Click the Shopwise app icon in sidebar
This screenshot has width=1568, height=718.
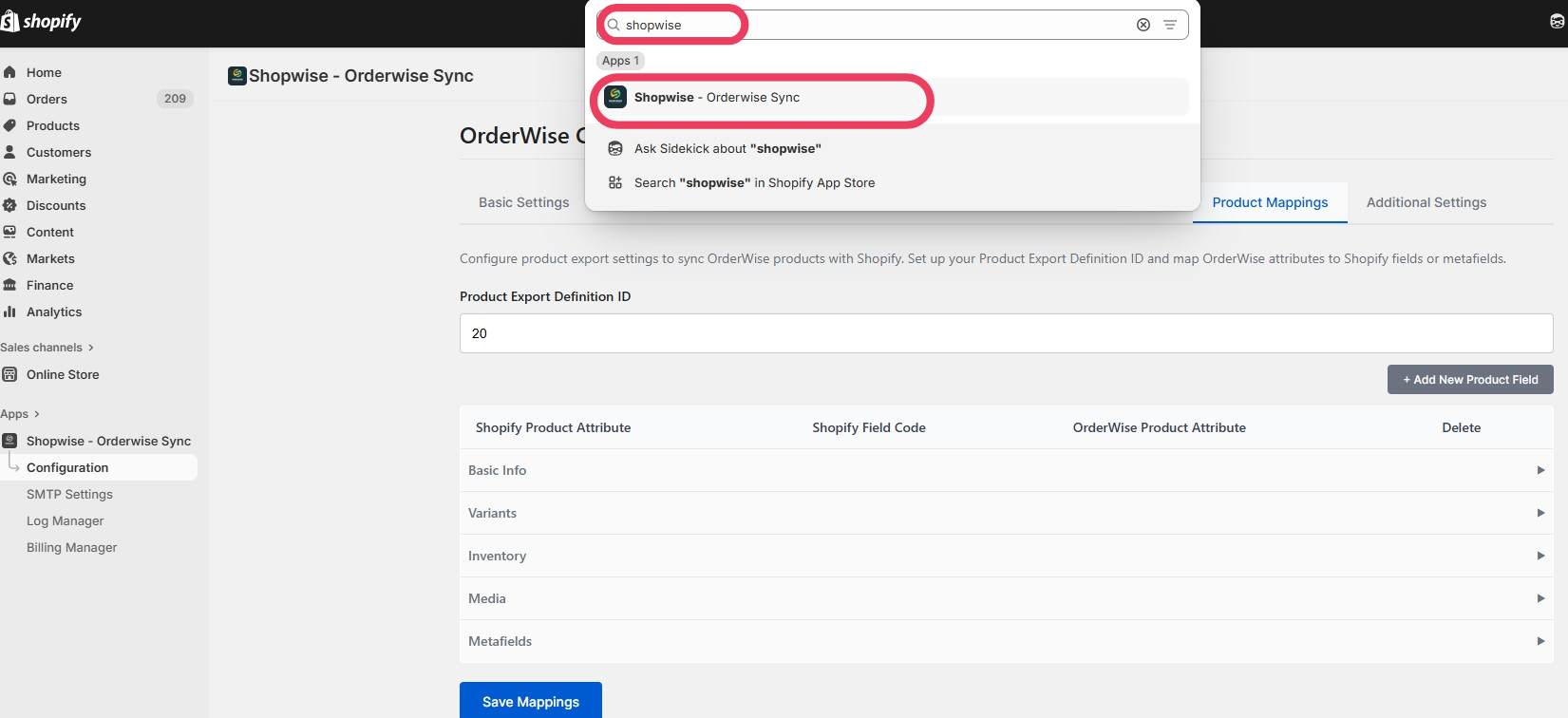9,441
